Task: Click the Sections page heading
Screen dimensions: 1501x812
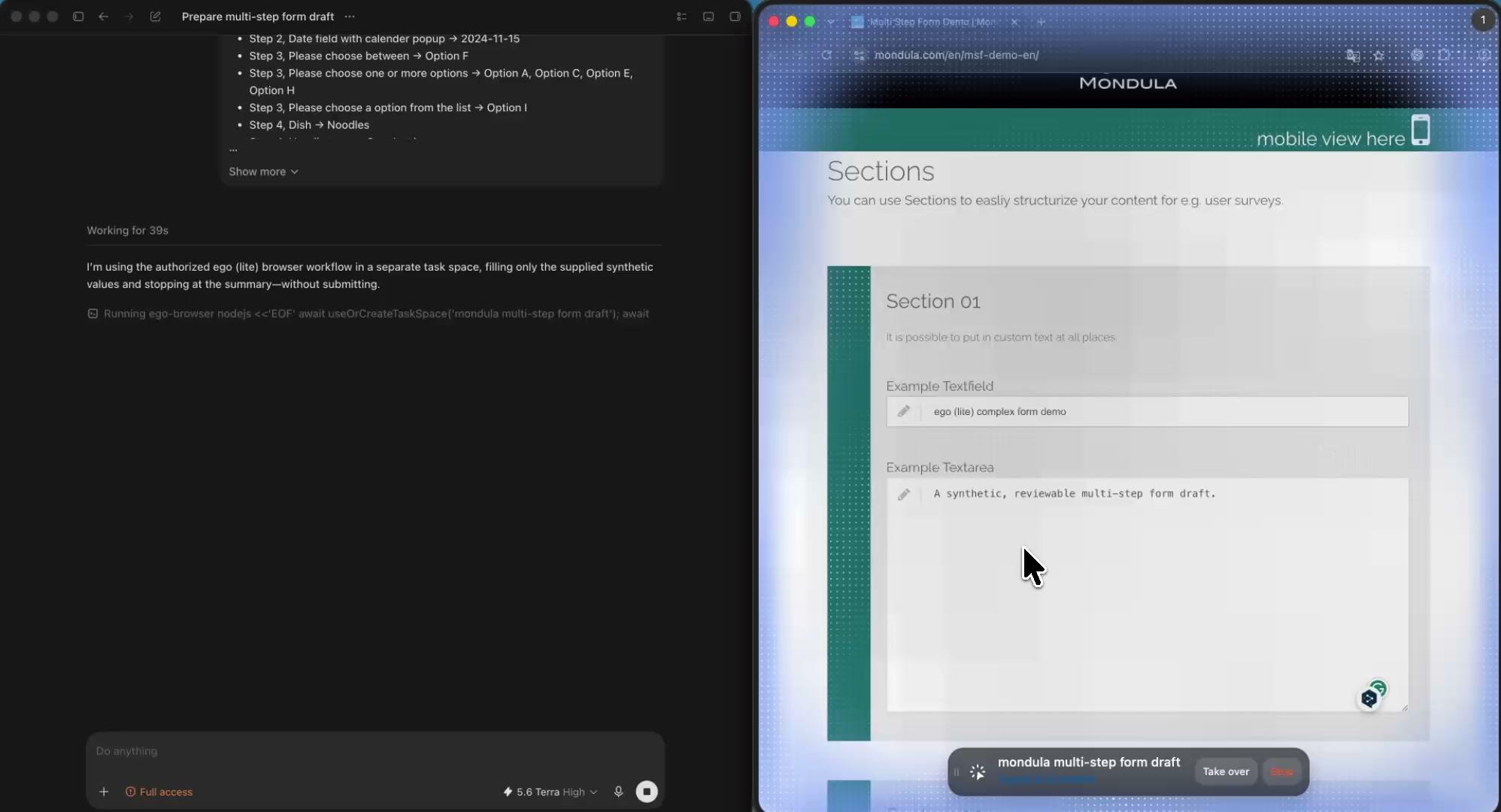Action: (x=881, y=171)
